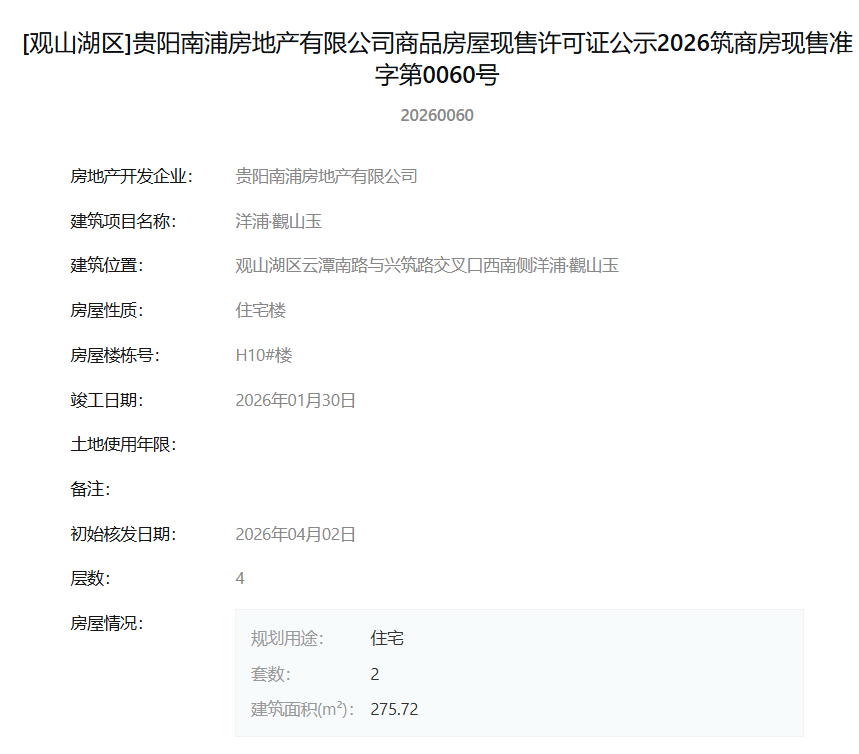Image resolution: width=859 pixels, height=754 pixels.
Task: Select the permit number 20260060
Action: (x=437, y=116)
